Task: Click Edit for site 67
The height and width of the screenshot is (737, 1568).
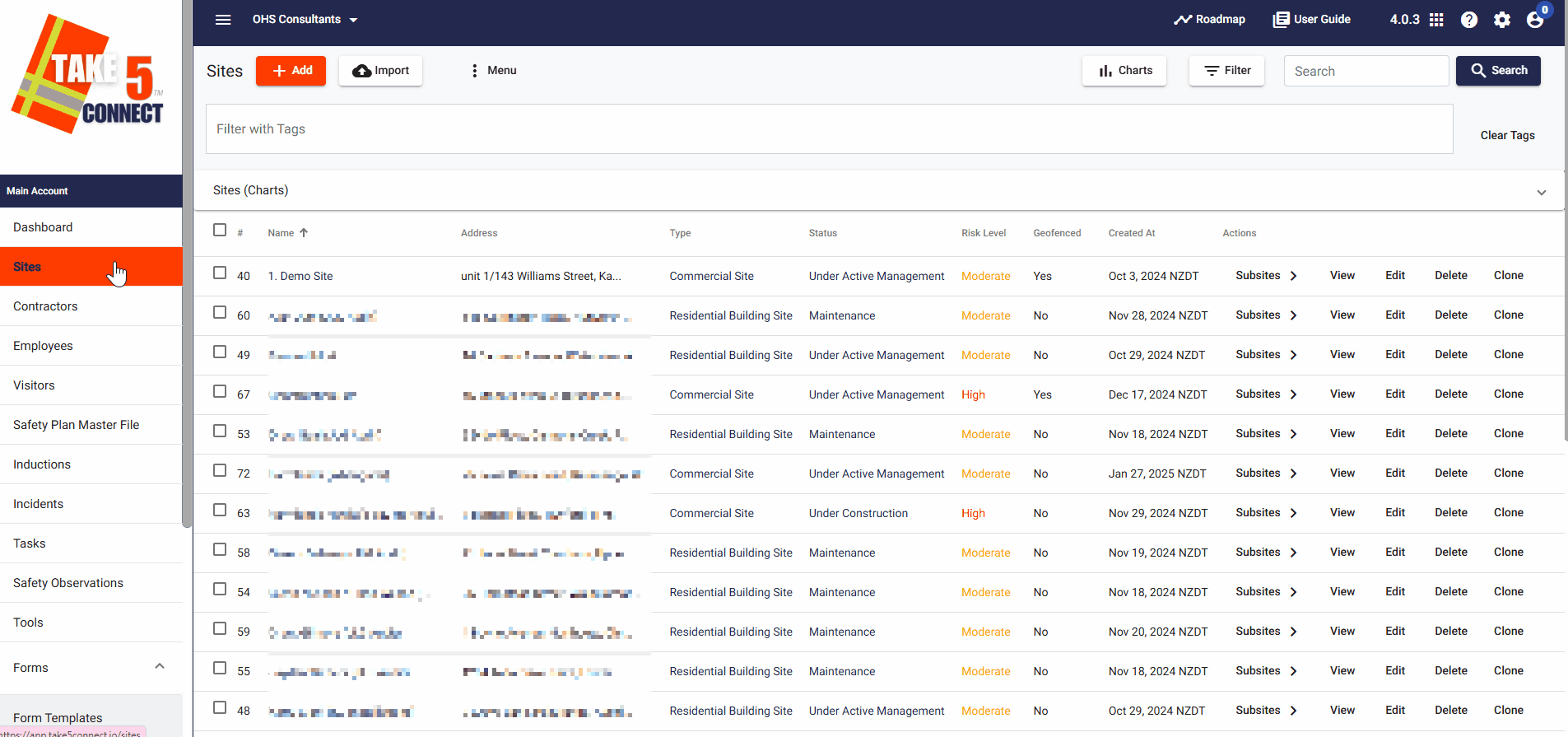Action: pyautogui.click(x=1394, y=394)
